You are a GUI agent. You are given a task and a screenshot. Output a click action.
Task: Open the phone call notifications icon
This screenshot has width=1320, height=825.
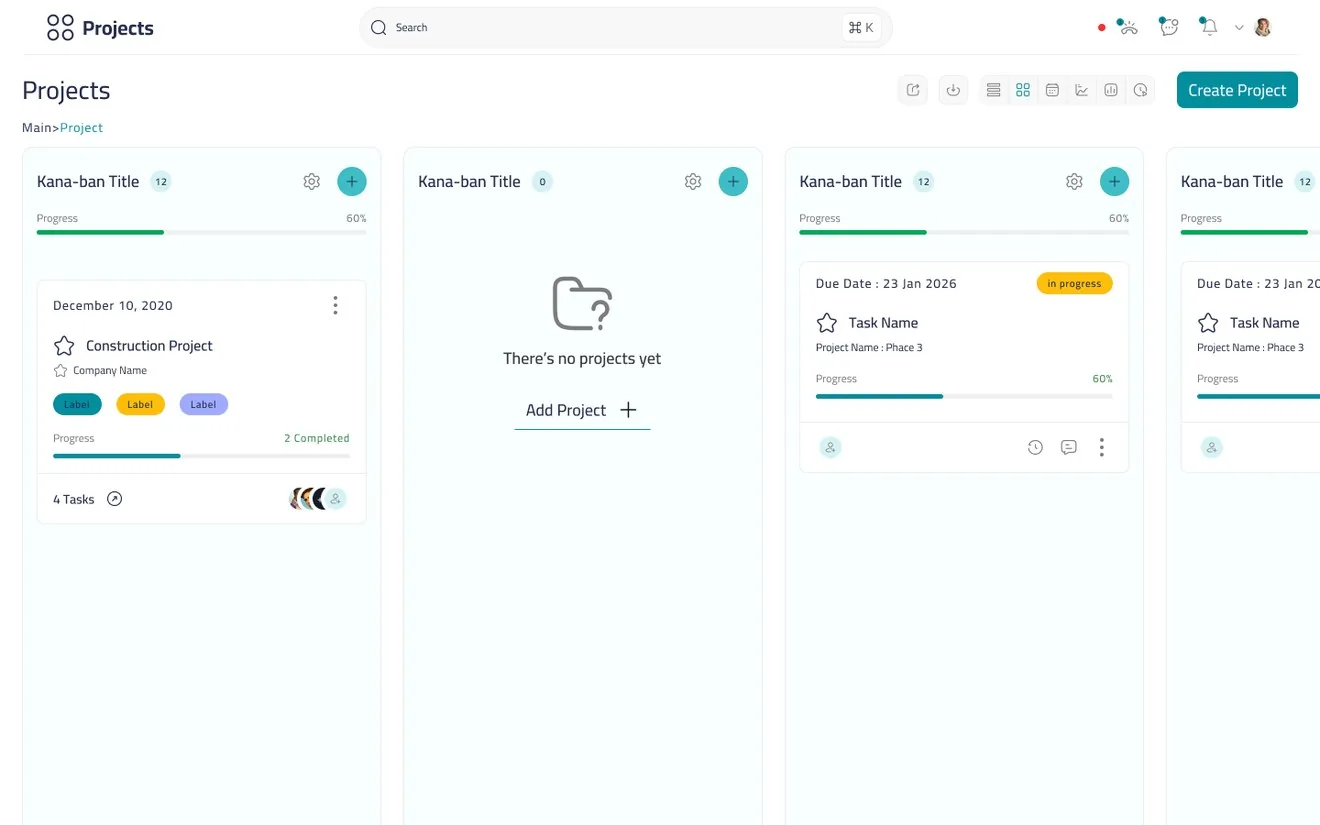1128,27
